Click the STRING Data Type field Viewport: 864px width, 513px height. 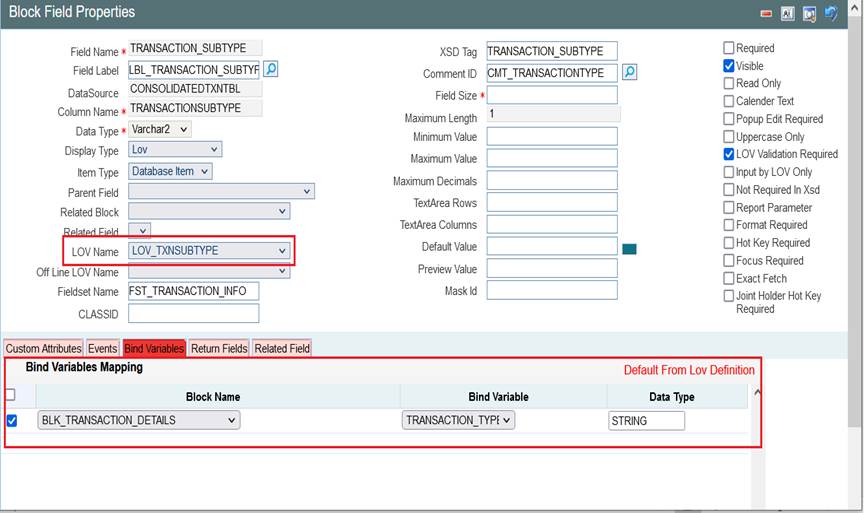click(647, 421)
